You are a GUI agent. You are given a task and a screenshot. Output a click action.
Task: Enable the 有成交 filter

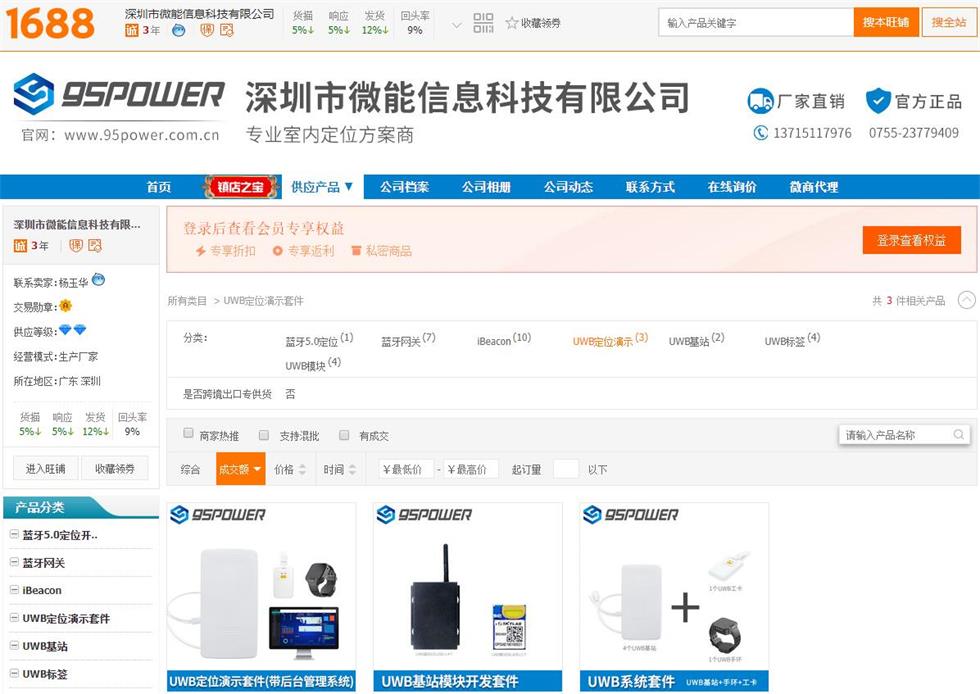(x=344, y=433)
